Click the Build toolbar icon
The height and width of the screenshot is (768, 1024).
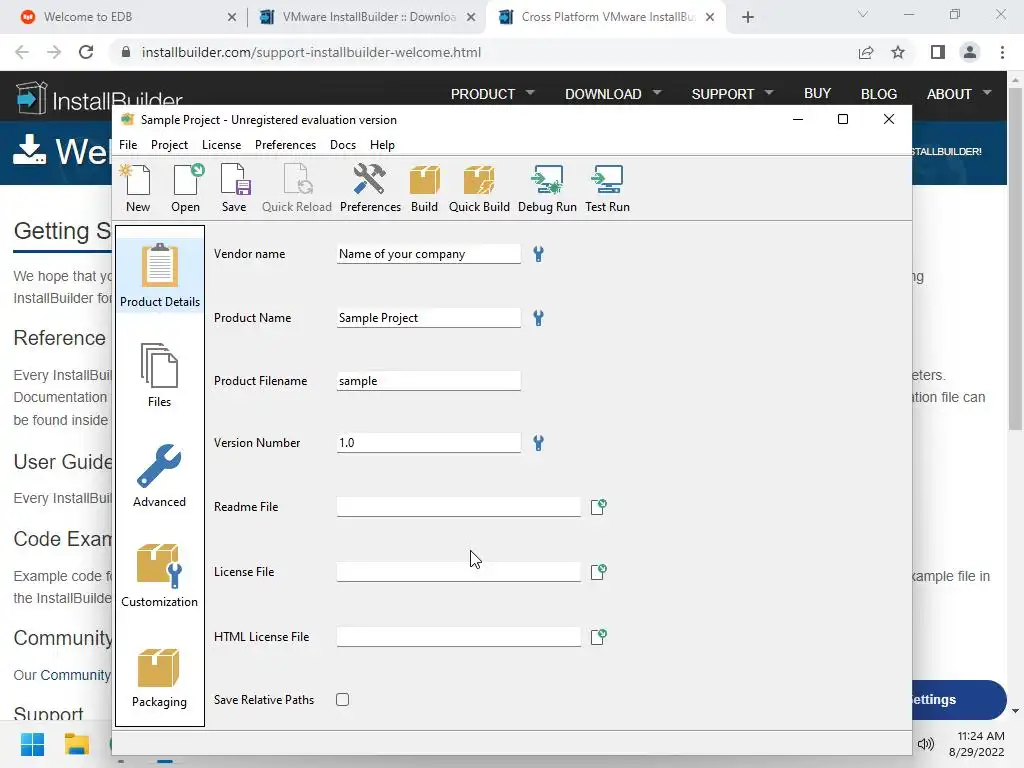(x=424, y=188)
